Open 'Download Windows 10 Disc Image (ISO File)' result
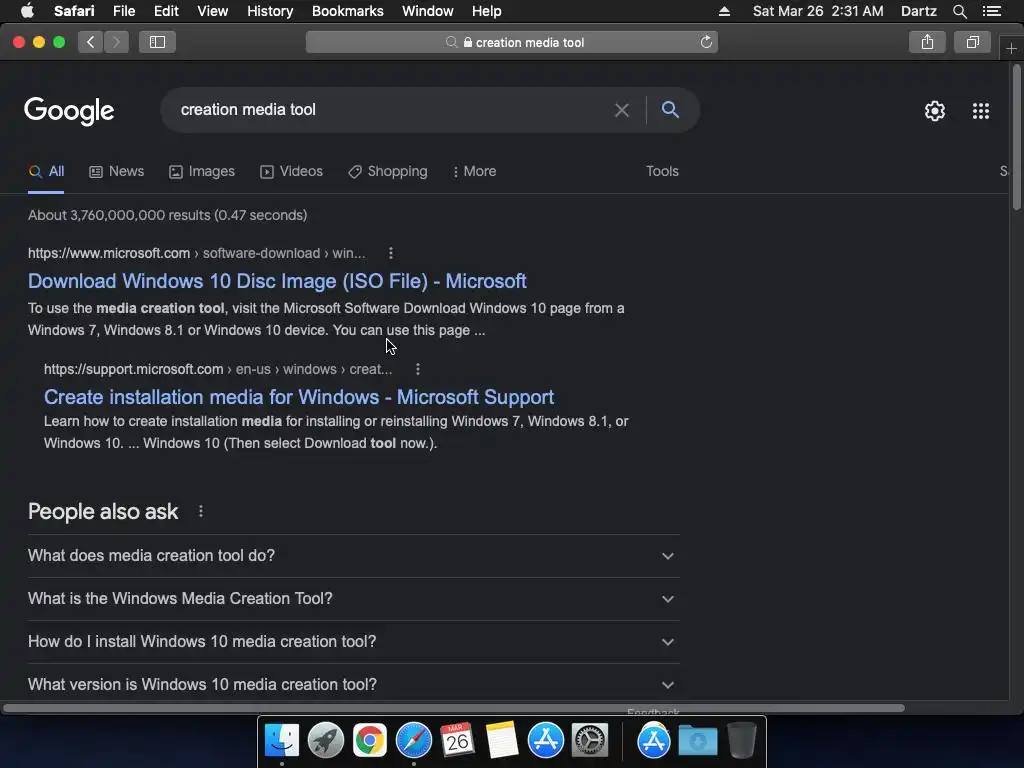This screenshot has width=1024, height=768. (x=277, y=281)
